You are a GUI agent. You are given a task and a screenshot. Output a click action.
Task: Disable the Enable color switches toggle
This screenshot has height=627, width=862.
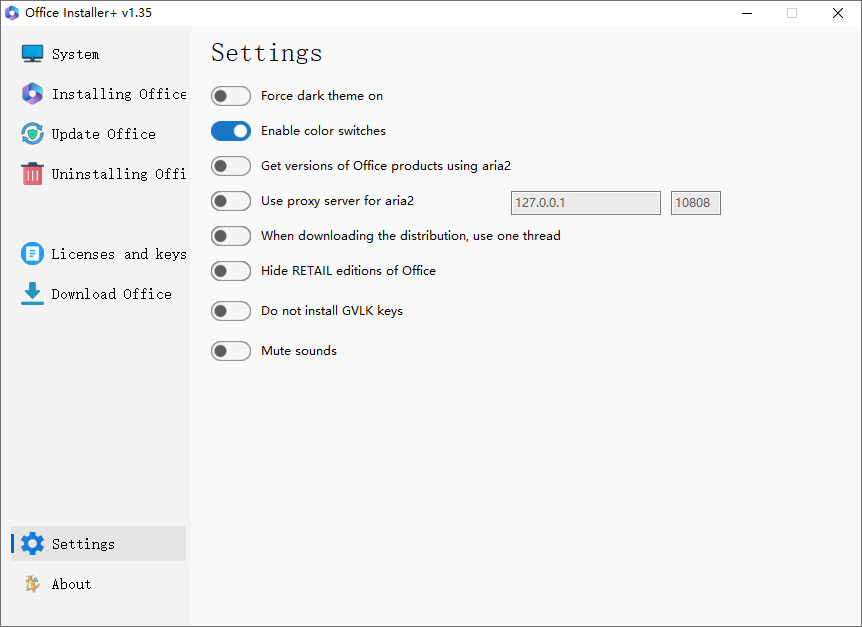click(x=231, y=131)
